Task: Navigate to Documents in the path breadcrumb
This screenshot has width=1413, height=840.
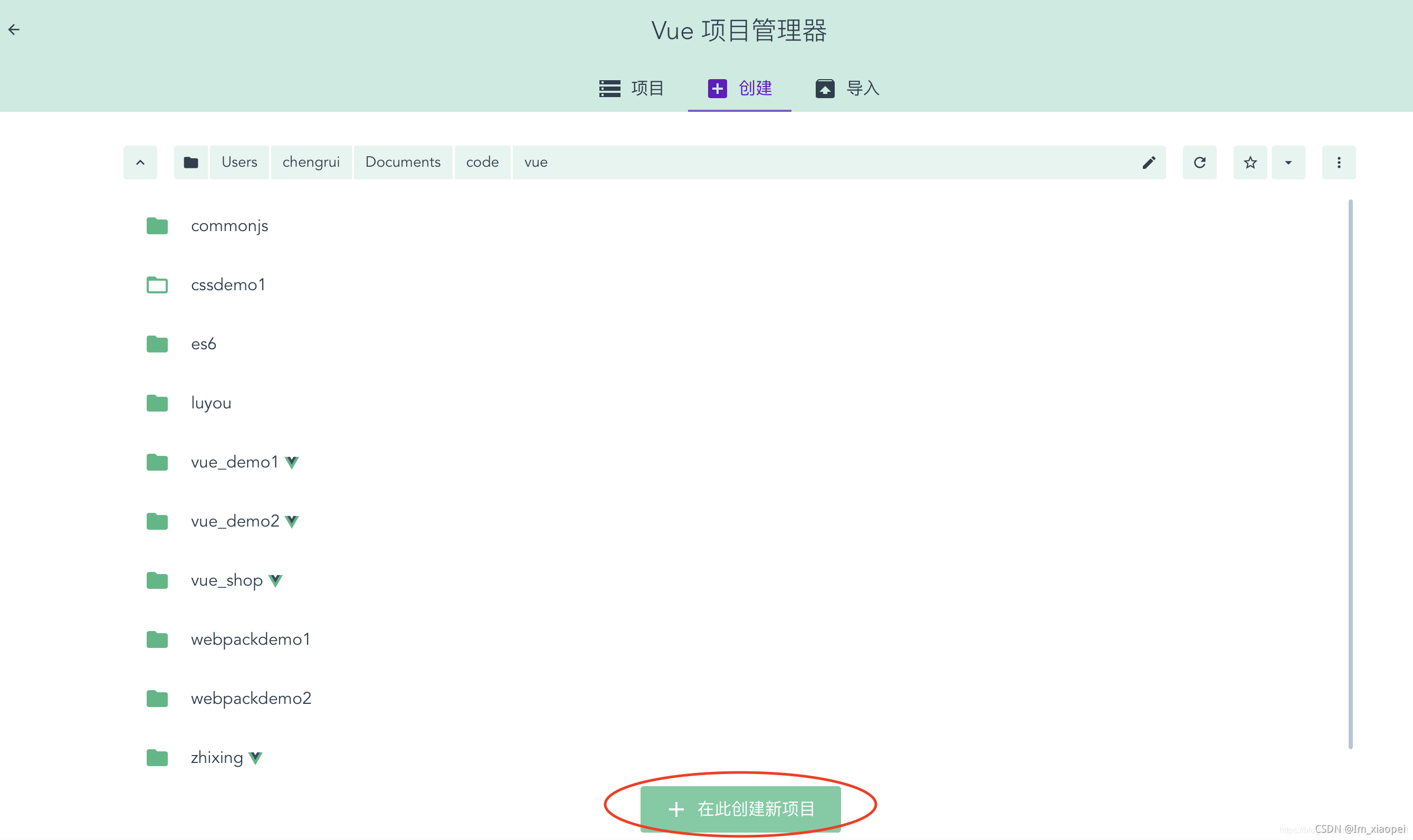Action: [x=403, y=163]
